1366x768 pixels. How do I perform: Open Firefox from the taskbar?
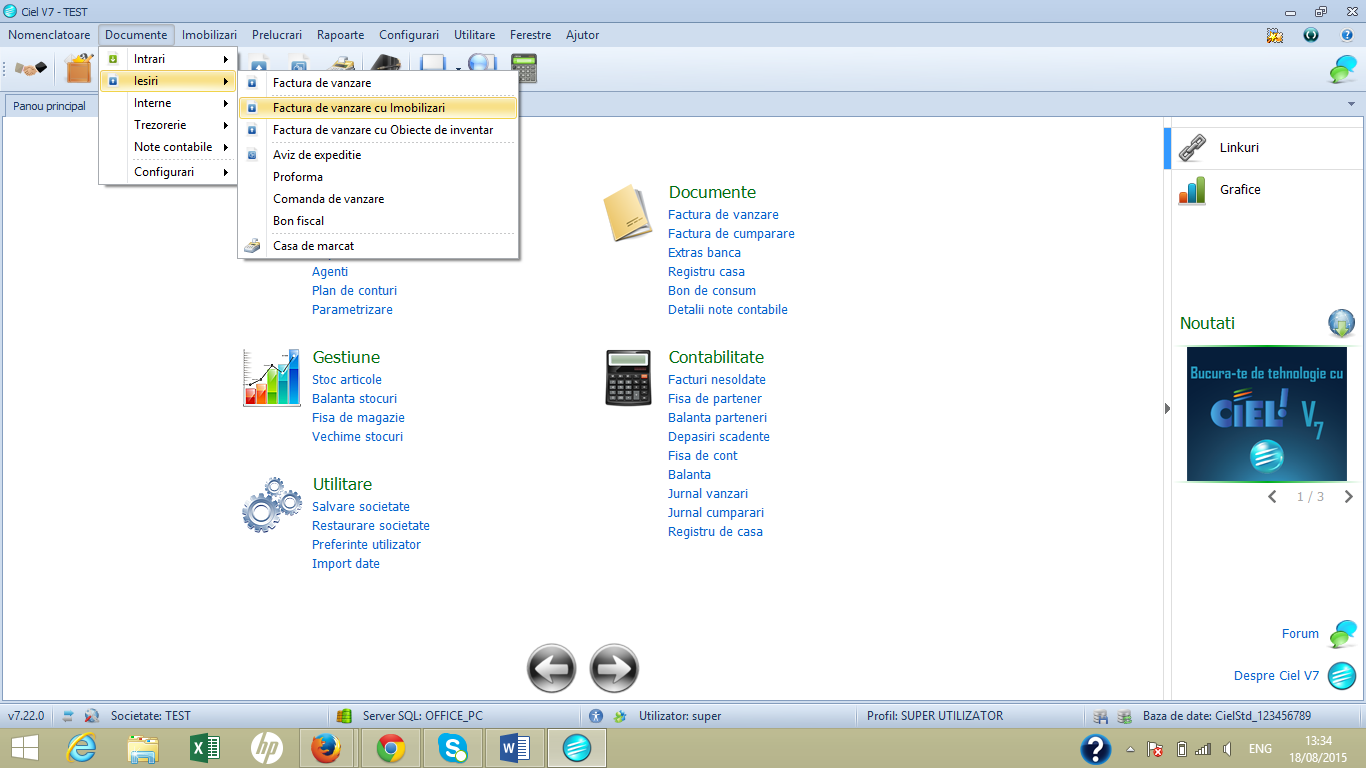click(x=325, y=748)
